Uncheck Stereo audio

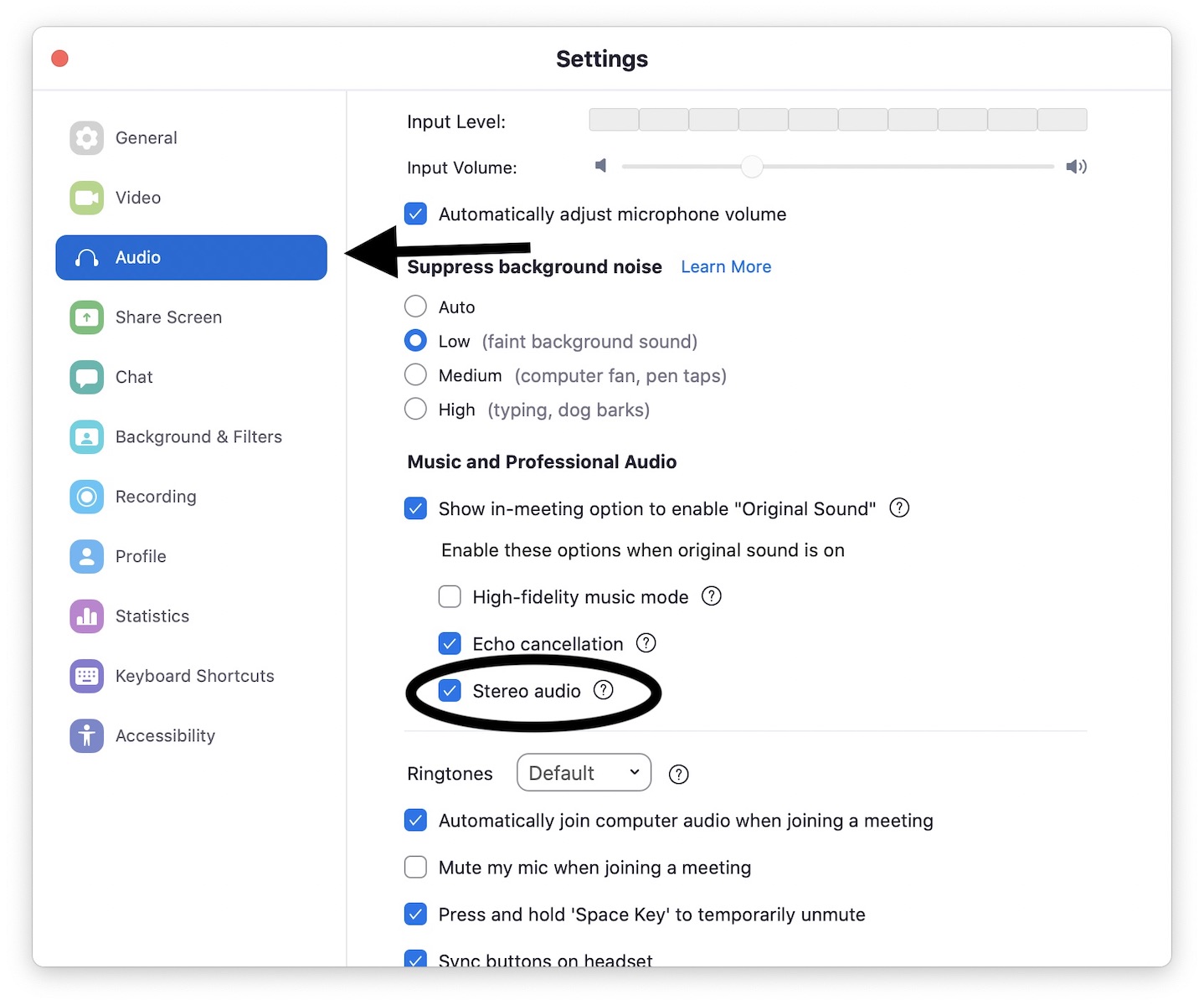[450, 690]
